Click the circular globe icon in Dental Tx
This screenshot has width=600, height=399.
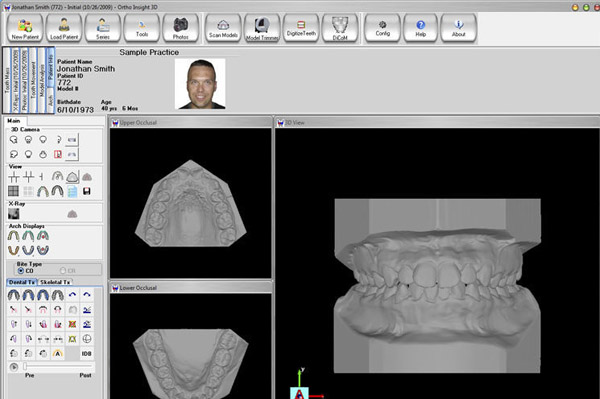87,339
